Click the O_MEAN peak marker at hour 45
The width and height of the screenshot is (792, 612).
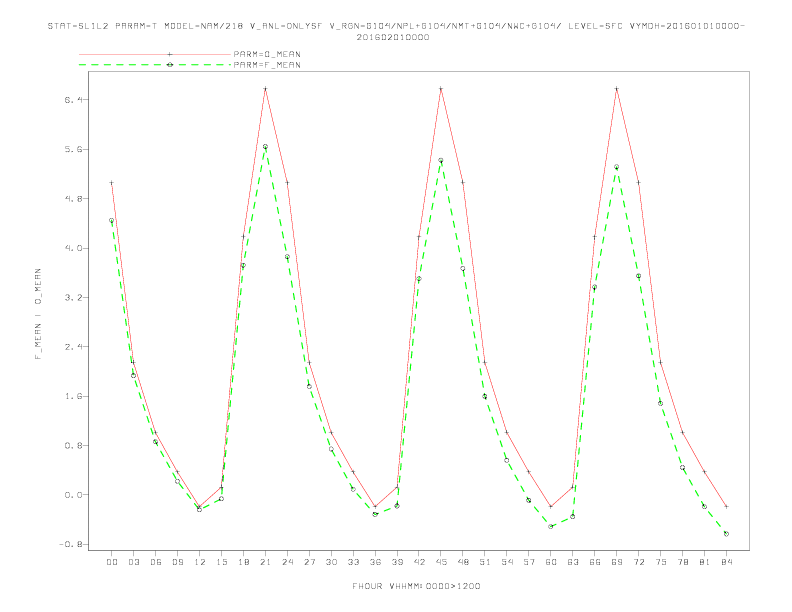pyautogui.click(x=441, y=89)
